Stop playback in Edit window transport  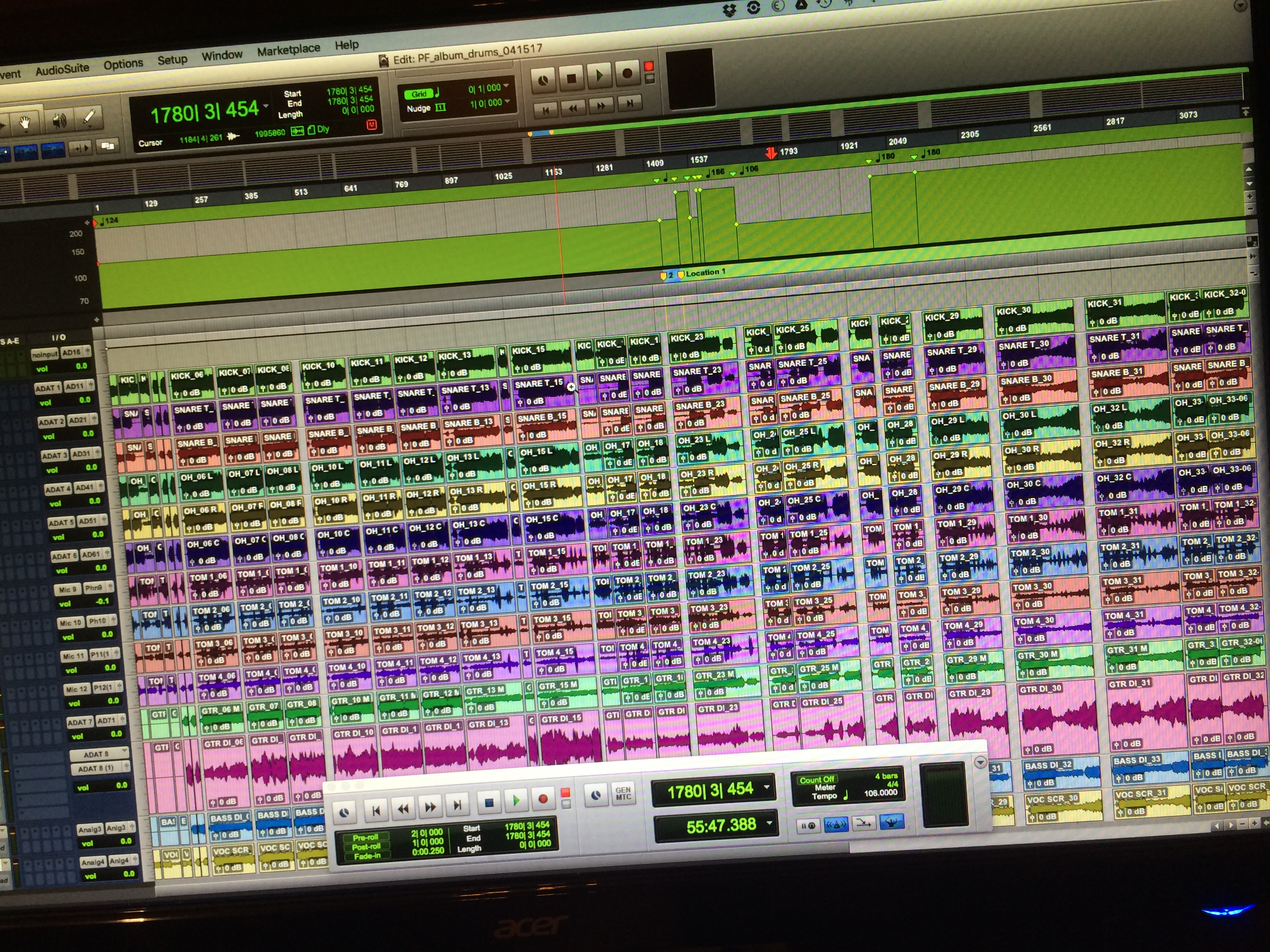click(571, 77)
